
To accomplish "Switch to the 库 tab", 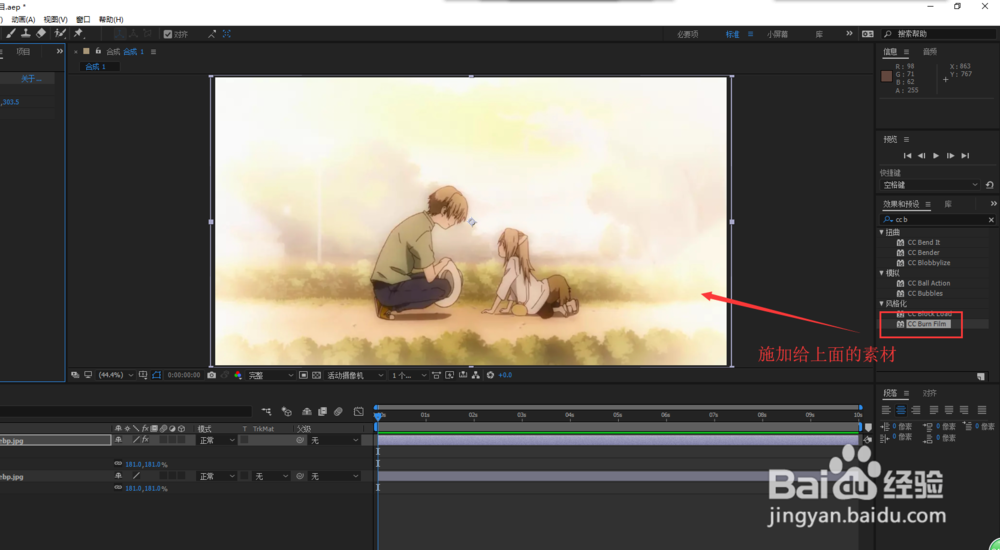I will tap(948, 204).
